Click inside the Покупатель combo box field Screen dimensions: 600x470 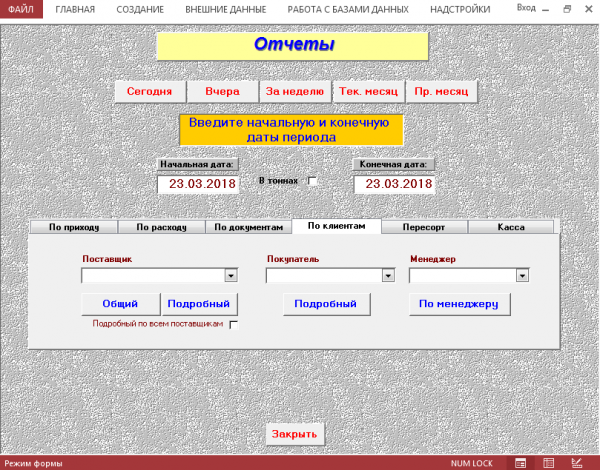point(324,275)
